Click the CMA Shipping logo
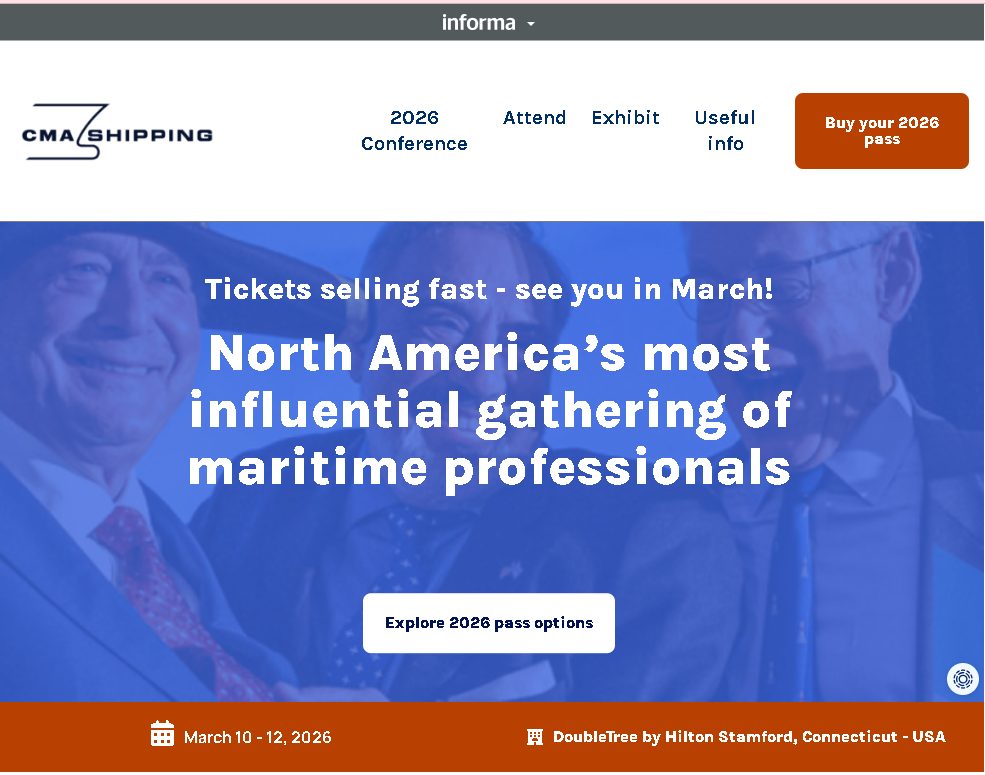This screenshot has height=775, width=985. (117, 133)
